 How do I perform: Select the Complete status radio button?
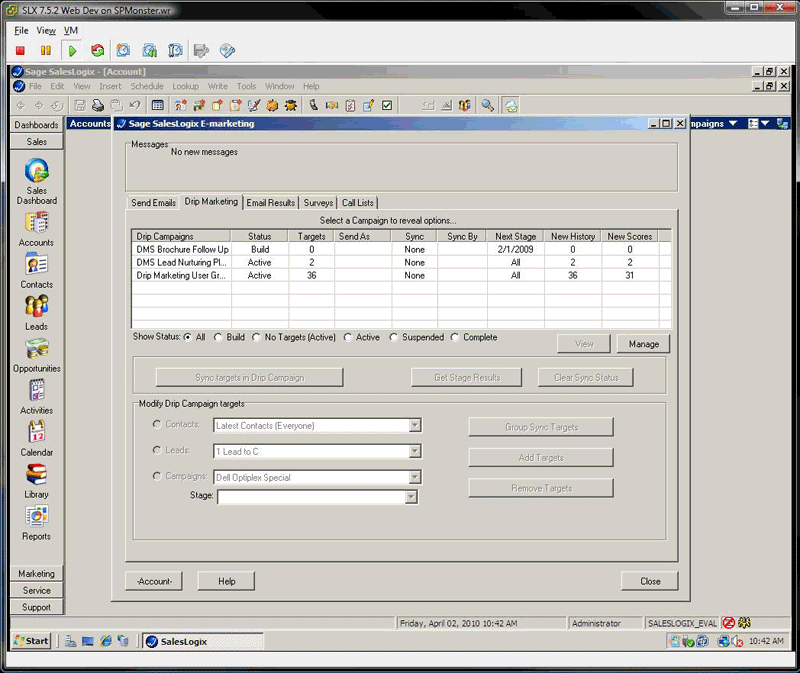click(455, 337)
